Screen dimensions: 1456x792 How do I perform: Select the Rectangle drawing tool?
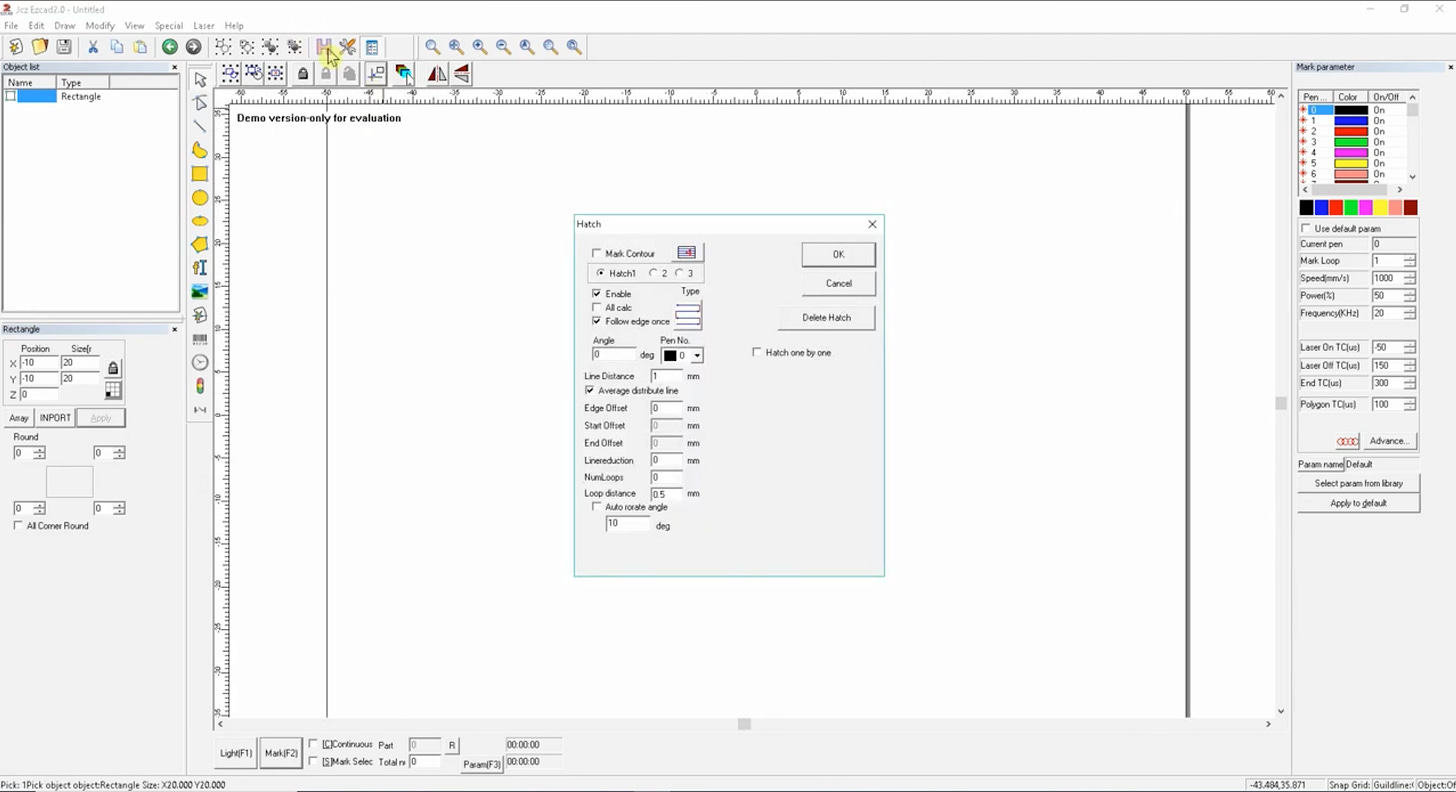point(199,174)
